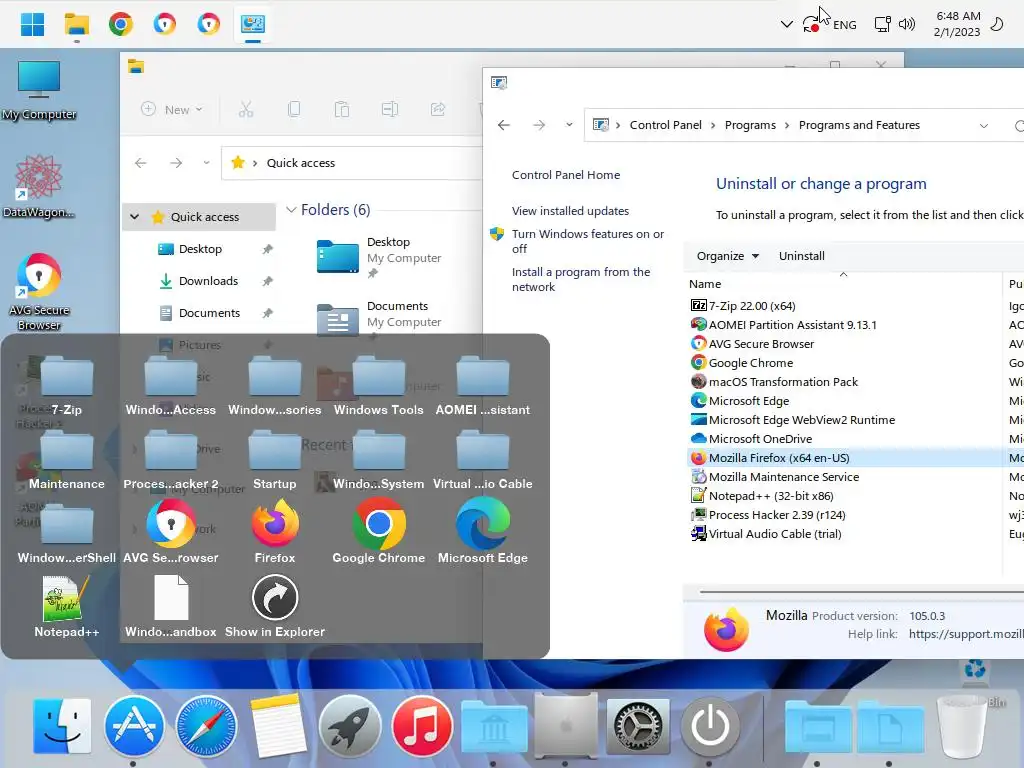
Task: Open My Computer desktop icon
Action: click(x=39, y=90)
